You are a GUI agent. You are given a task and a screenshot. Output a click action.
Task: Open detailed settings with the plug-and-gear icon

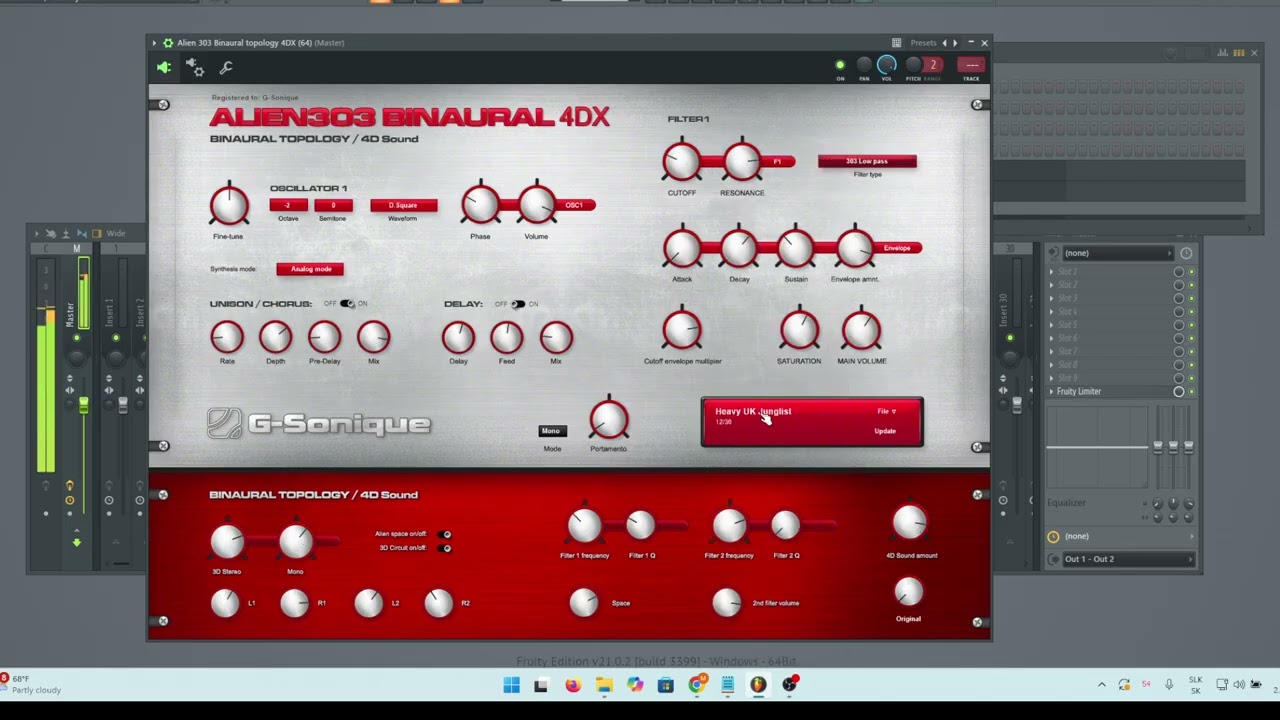tap(195, 67)
